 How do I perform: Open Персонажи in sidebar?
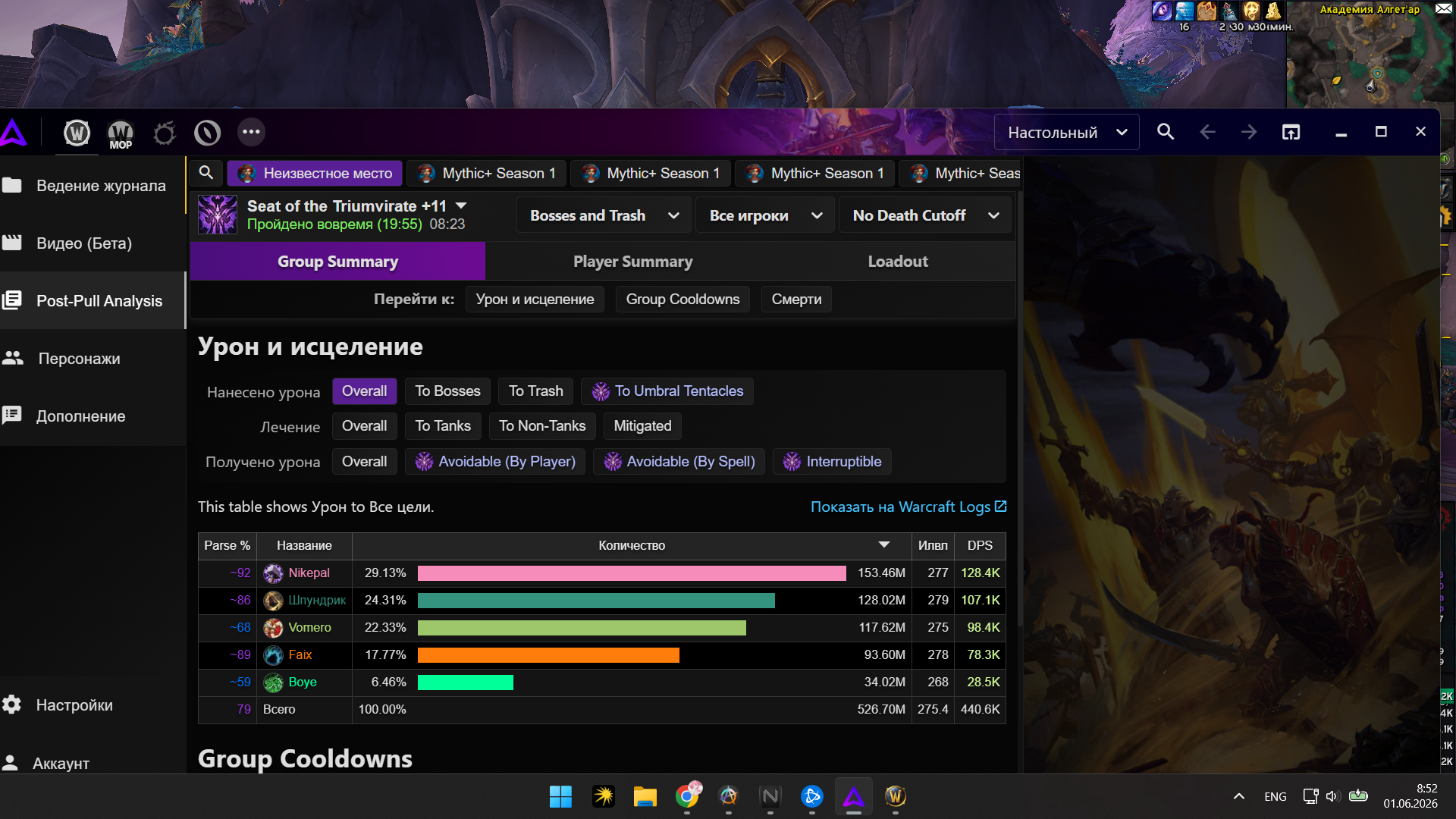click(93, 359)
